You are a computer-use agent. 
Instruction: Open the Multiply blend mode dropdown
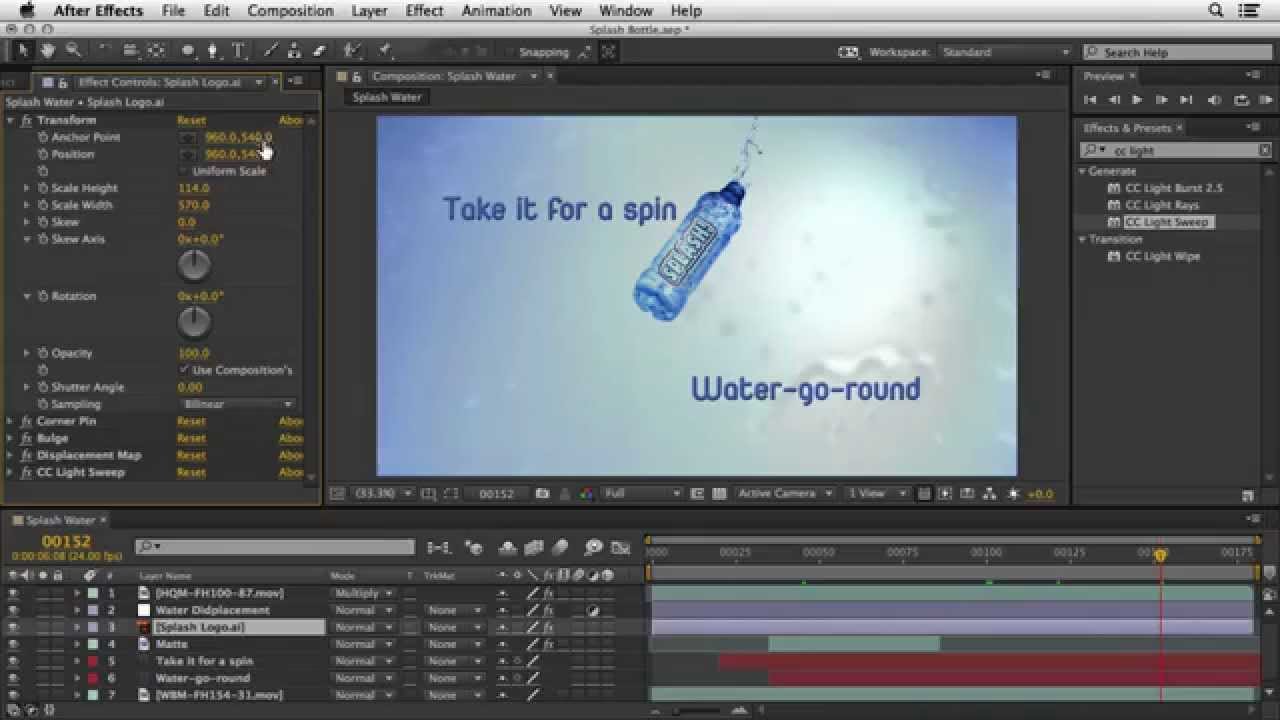(x=363, y=593)
